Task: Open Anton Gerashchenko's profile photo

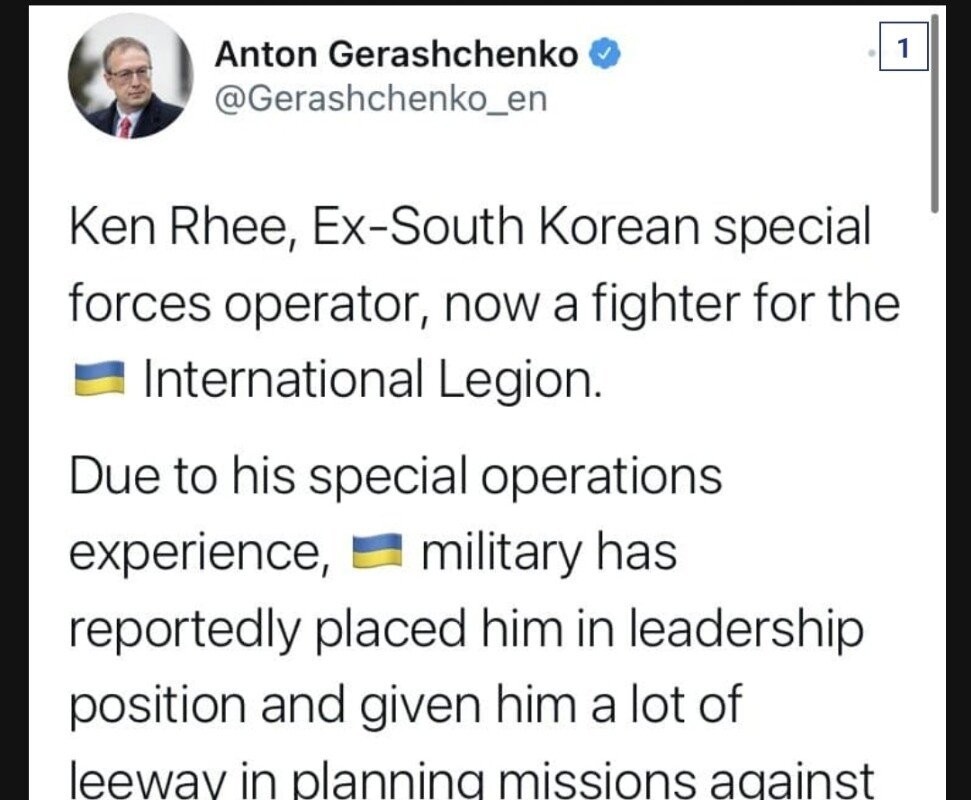Action: pos(130,76)
